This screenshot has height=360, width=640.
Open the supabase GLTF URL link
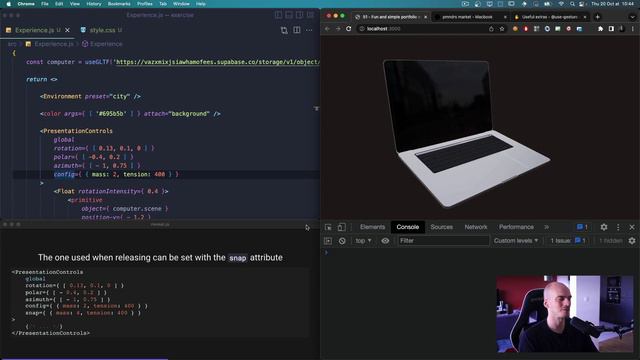tap(217, 62)
